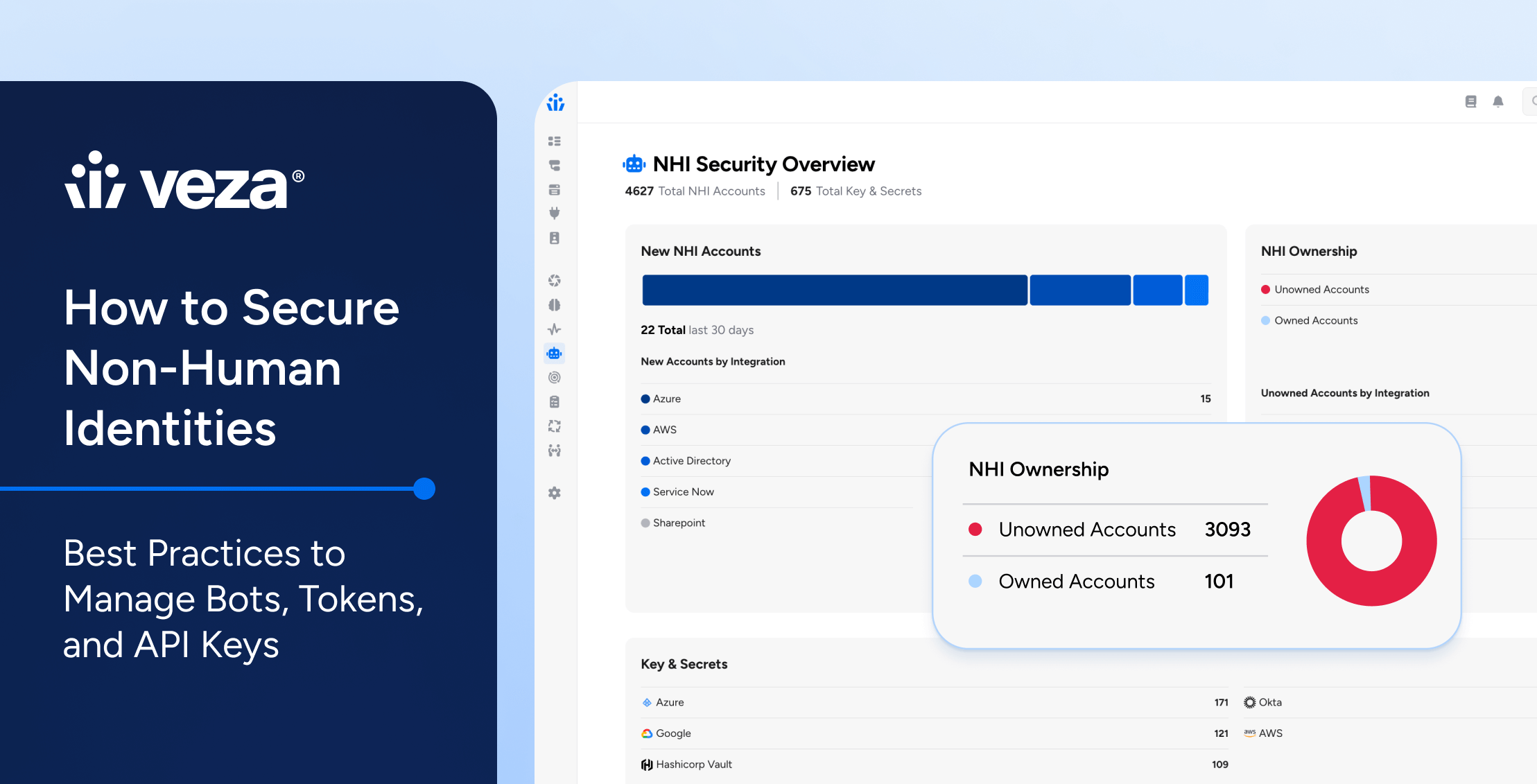Open the sync arrows icon in the sidebar
The width and height of the screenshot is (1537, 784).
tap(554, 426)
